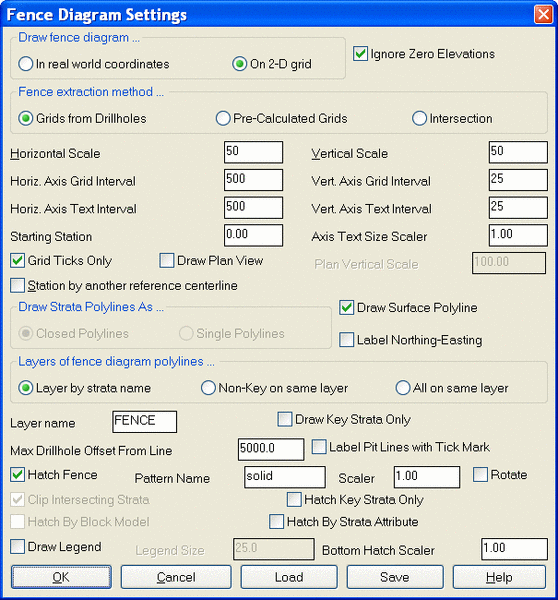Image resolution: width=558 pixels, height=600 pixels.
Task: Focus the Starting Station field
Action: click(x=253, y=235)
